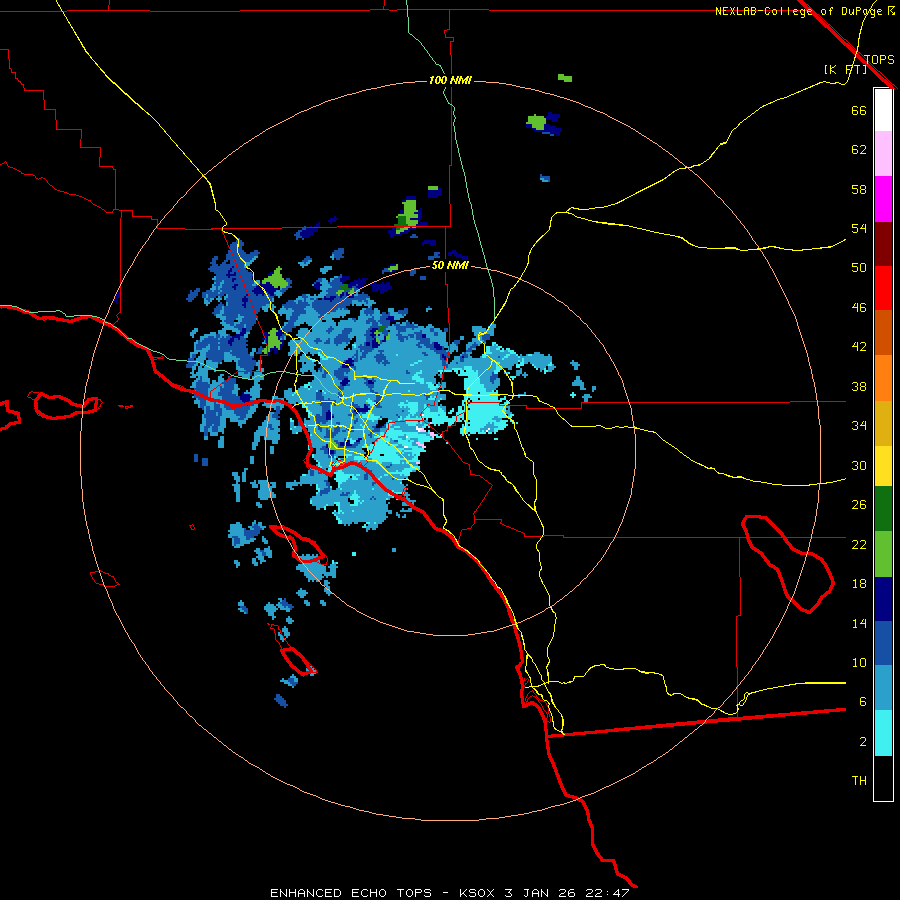Select the light blue legend swatch
This screenshot has width=900, height=900.
click(883, 688)
